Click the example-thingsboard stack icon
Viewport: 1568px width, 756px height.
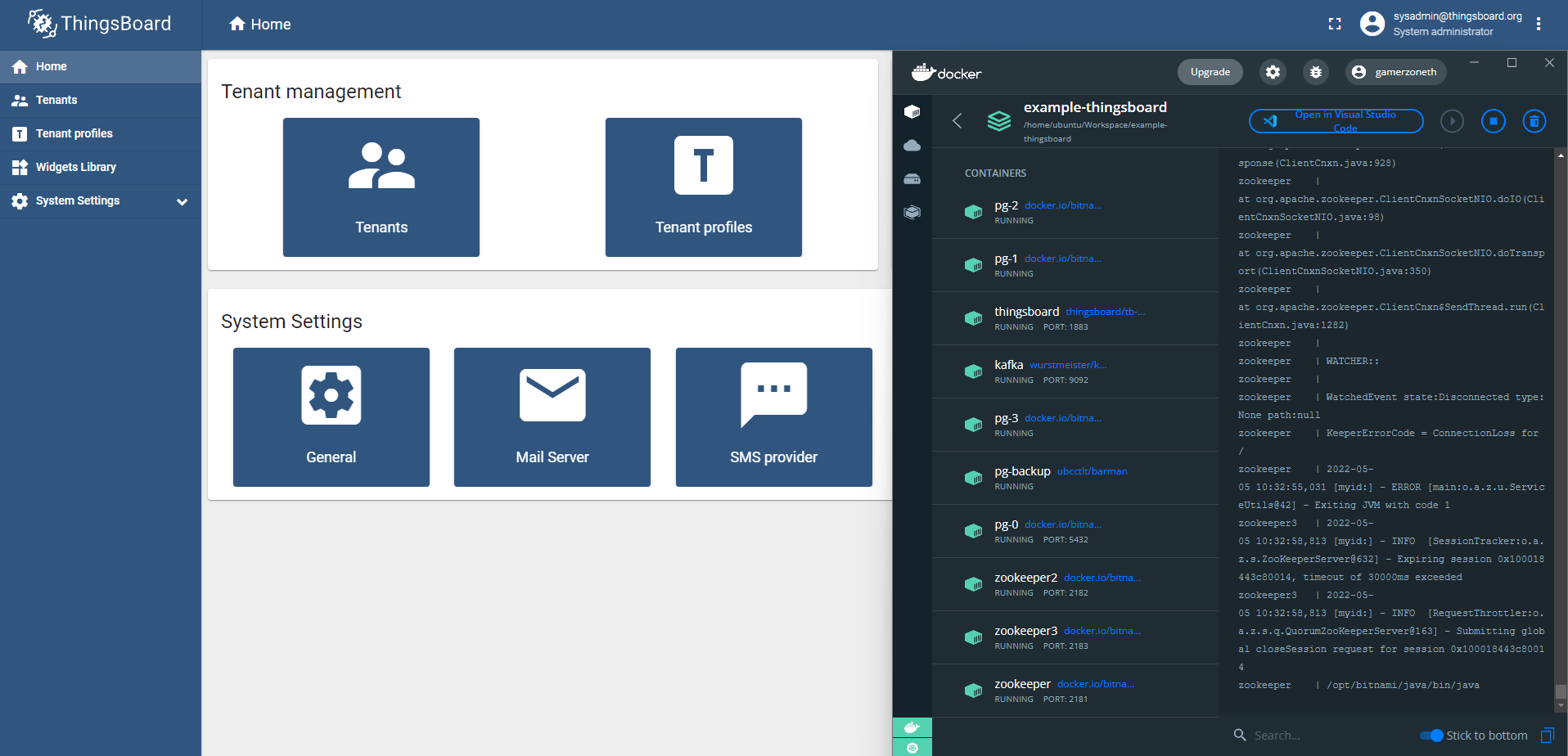[x=999, y=121]
